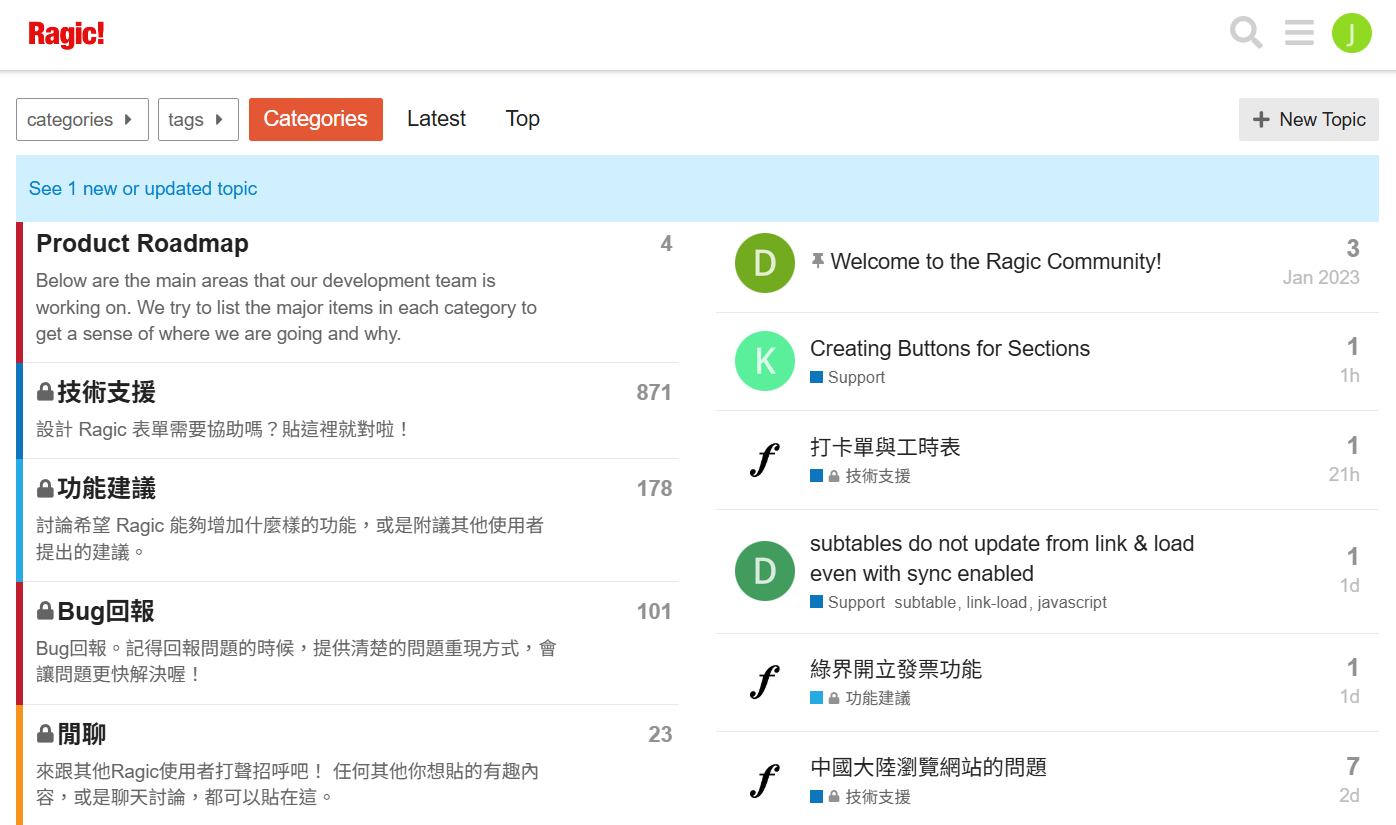Click the javascript tag
Viewport: 1396px width, 825px height.
pos(1072,602)
